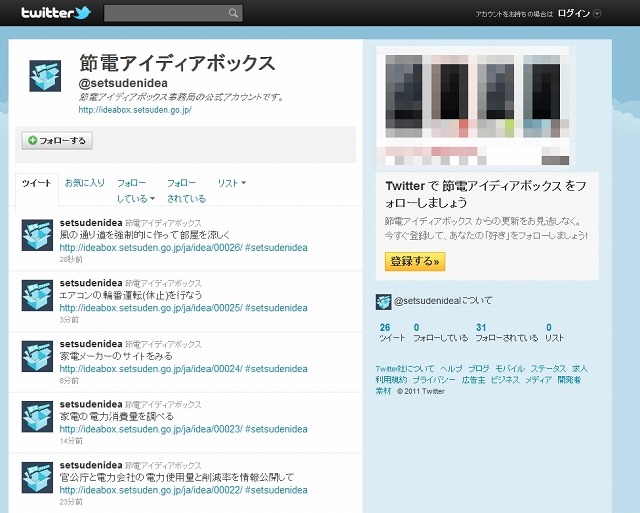Click small avatar beside @setsudenideaについて
This screenshot has height=513, width=640.
(x=383, y=302)
